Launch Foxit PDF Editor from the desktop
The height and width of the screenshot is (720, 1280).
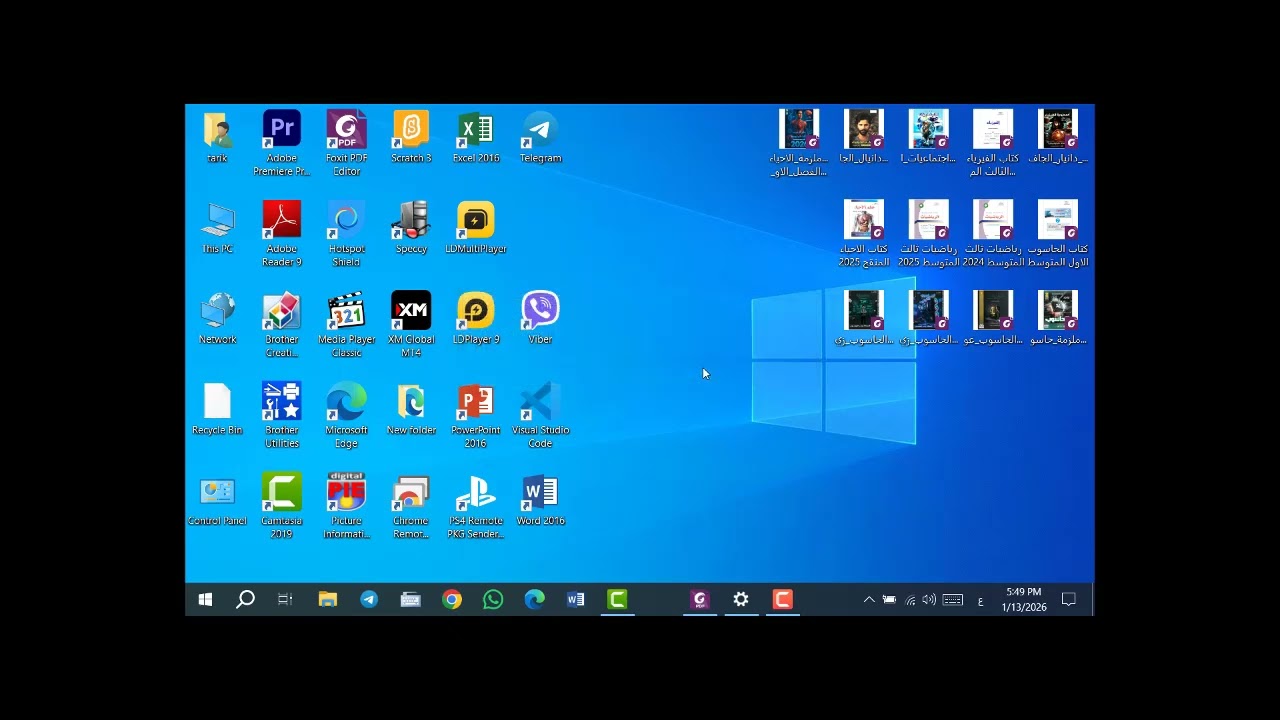[346, 143]
